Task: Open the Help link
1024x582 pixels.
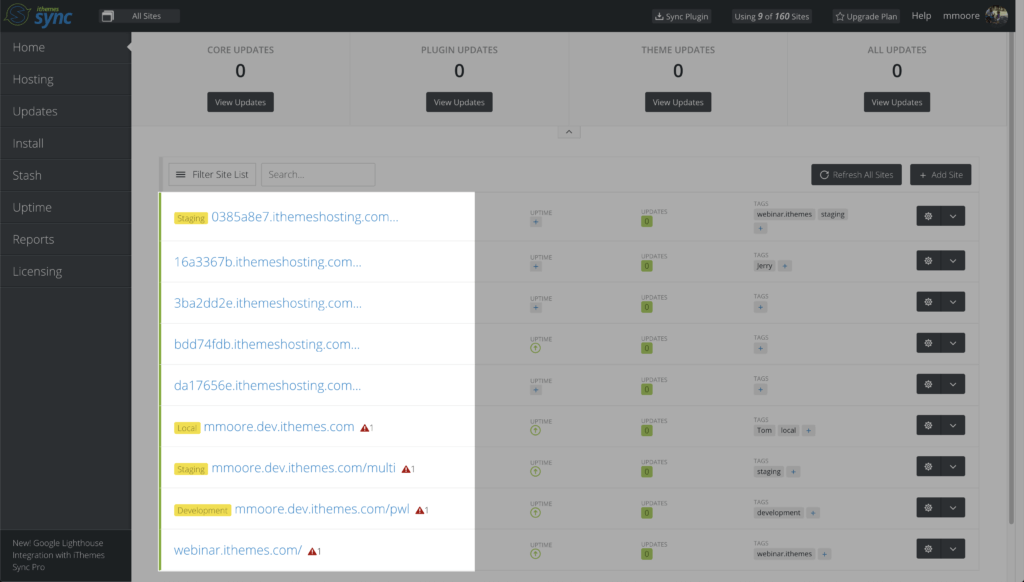Action: click(921, 16)
